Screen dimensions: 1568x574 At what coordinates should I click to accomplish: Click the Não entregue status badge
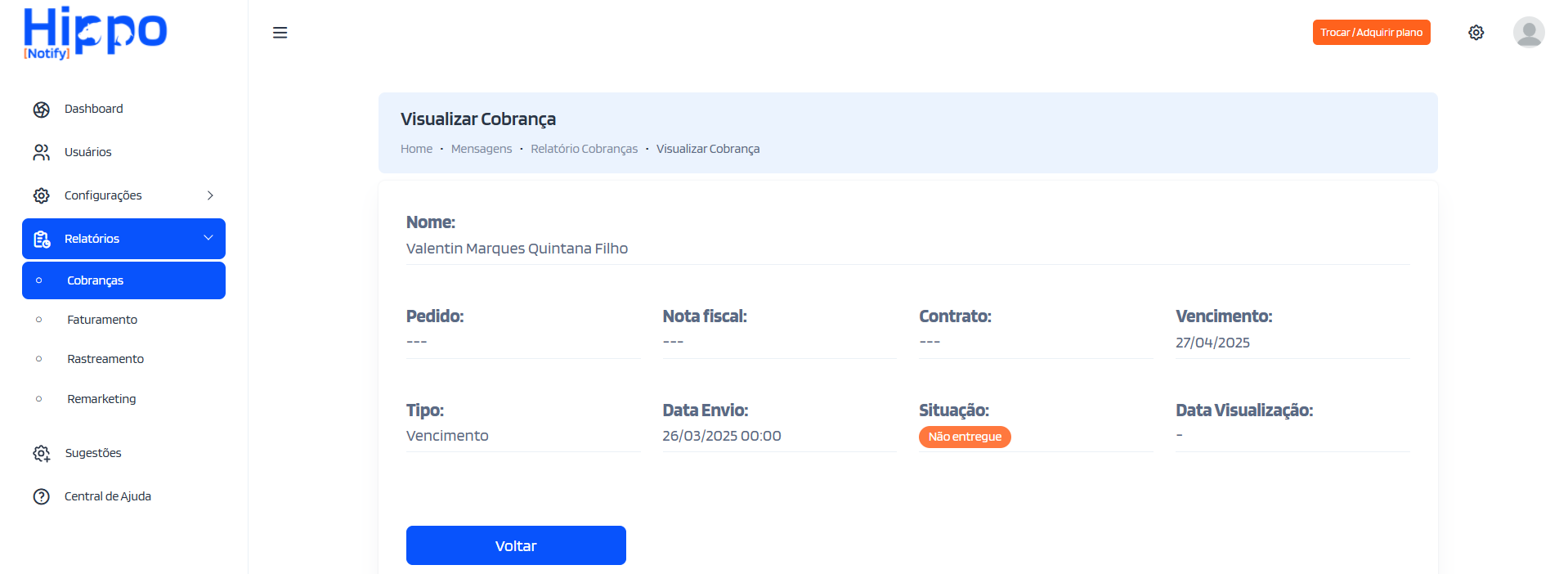[x=965, y=437]
